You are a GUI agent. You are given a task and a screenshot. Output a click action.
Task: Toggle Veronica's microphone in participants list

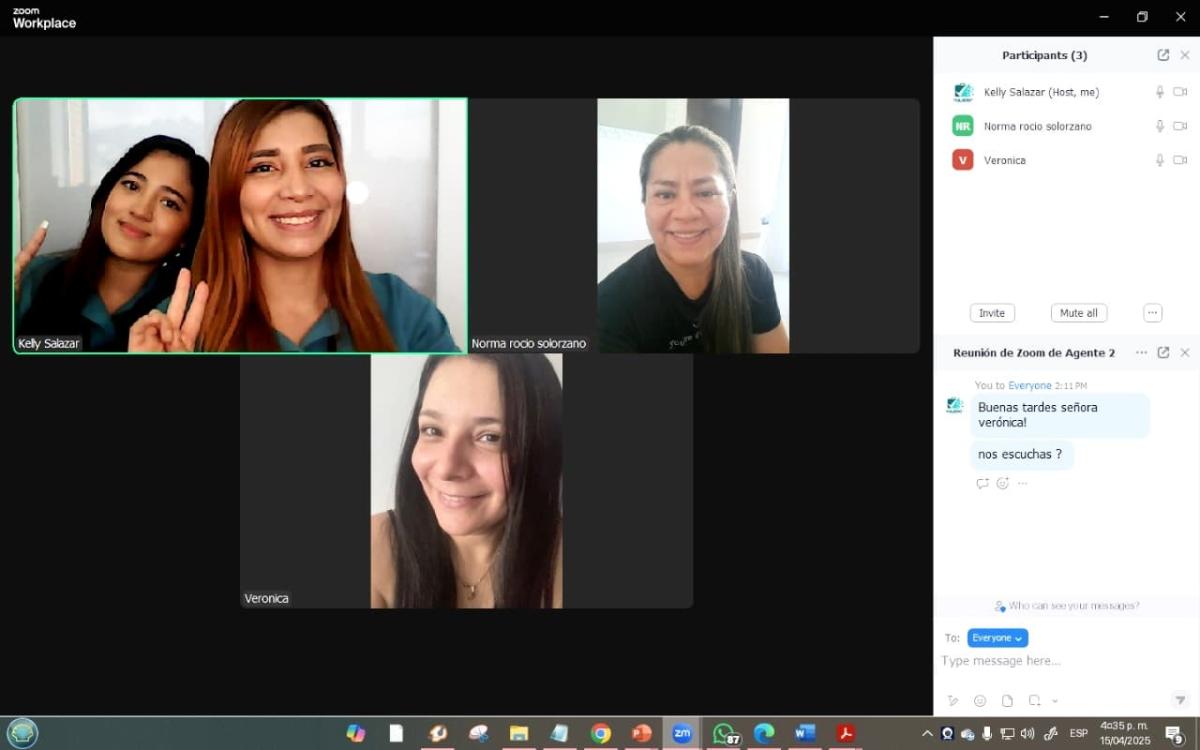(x=1160, y=160)
